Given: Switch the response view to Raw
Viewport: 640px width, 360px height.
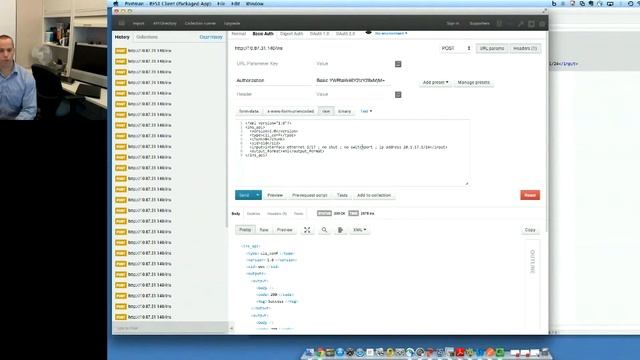Looking at the screenshot, I should [x=264, y=230].
